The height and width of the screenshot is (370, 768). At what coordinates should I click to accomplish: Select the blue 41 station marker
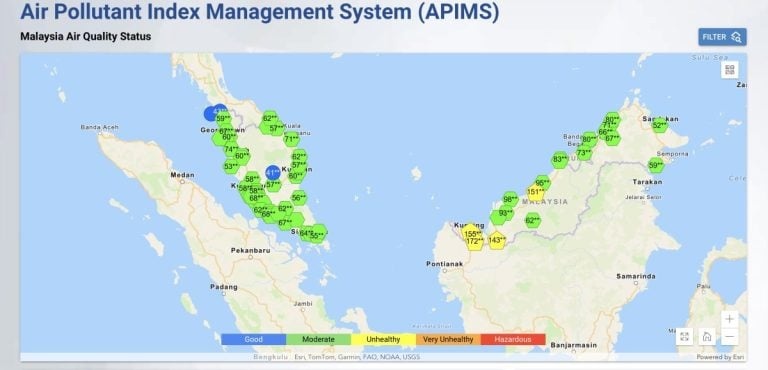coord(272,173)
